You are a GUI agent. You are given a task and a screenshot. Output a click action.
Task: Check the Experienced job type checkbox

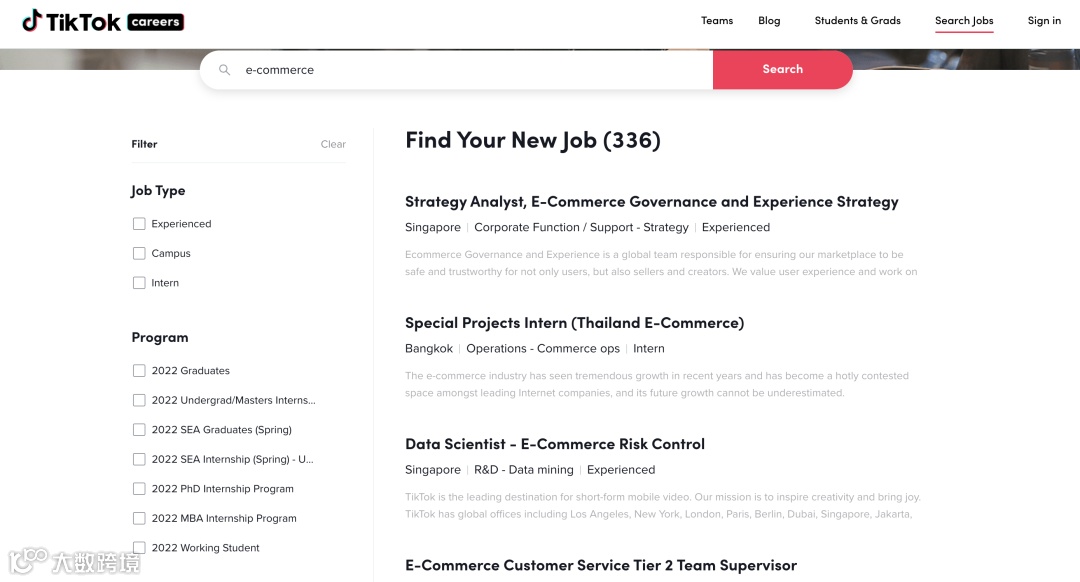[x=139, y=224]
